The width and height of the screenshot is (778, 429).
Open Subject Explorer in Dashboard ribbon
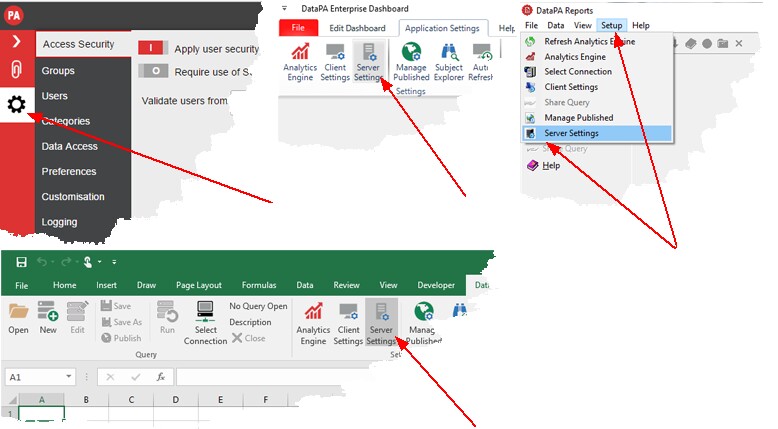[x=449, y=62]
